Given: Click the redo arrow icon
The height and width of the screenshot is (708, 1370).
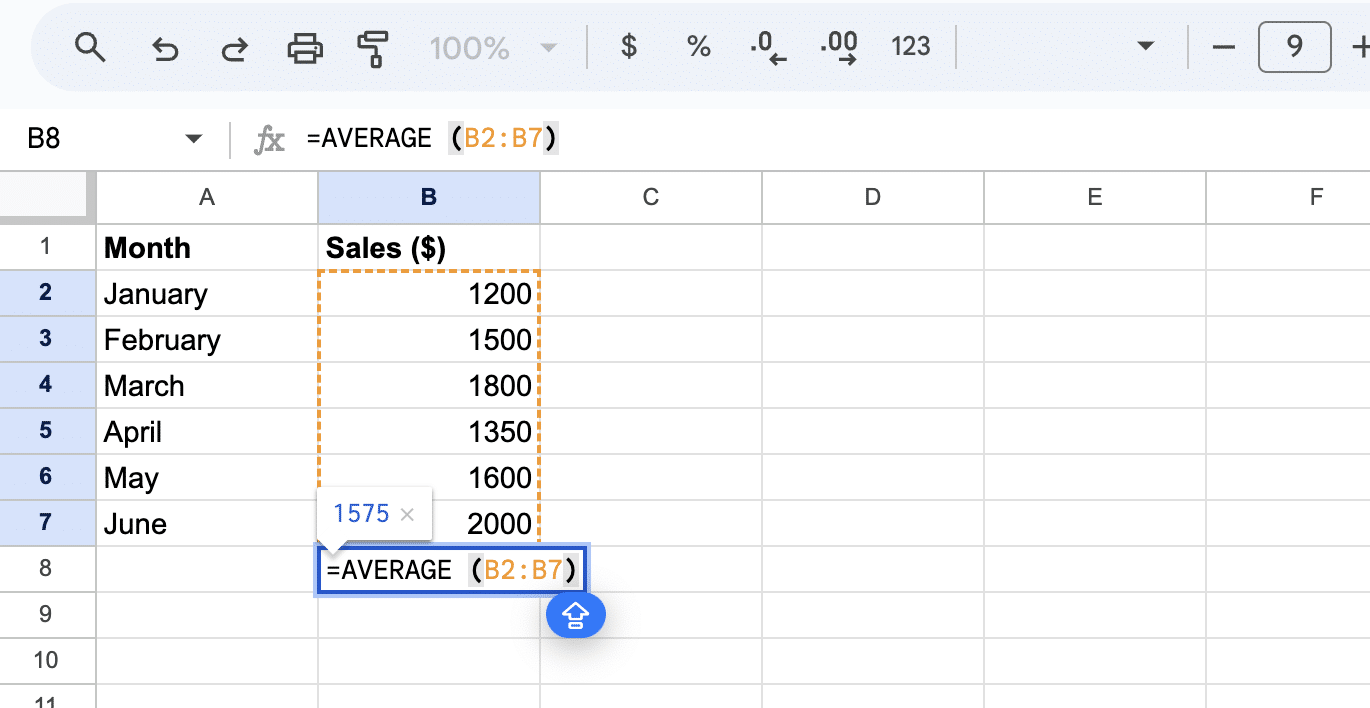Looking at the screenshot, I should click(x=234, y=47).
